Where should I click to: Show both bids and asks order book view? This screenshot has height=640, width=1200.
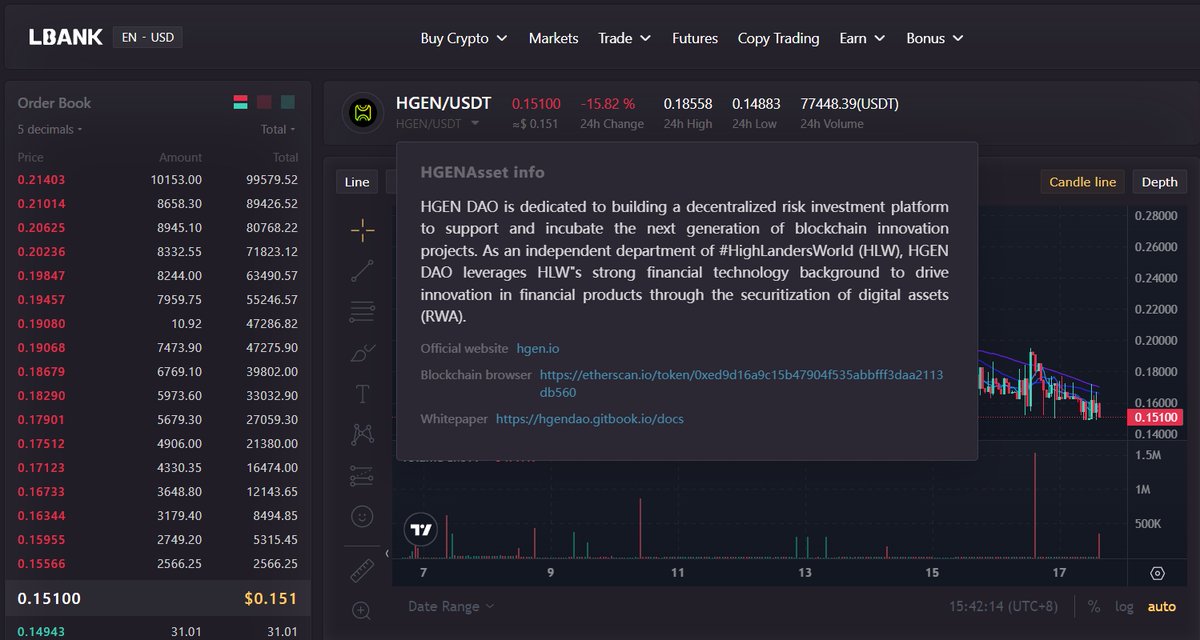240,102
